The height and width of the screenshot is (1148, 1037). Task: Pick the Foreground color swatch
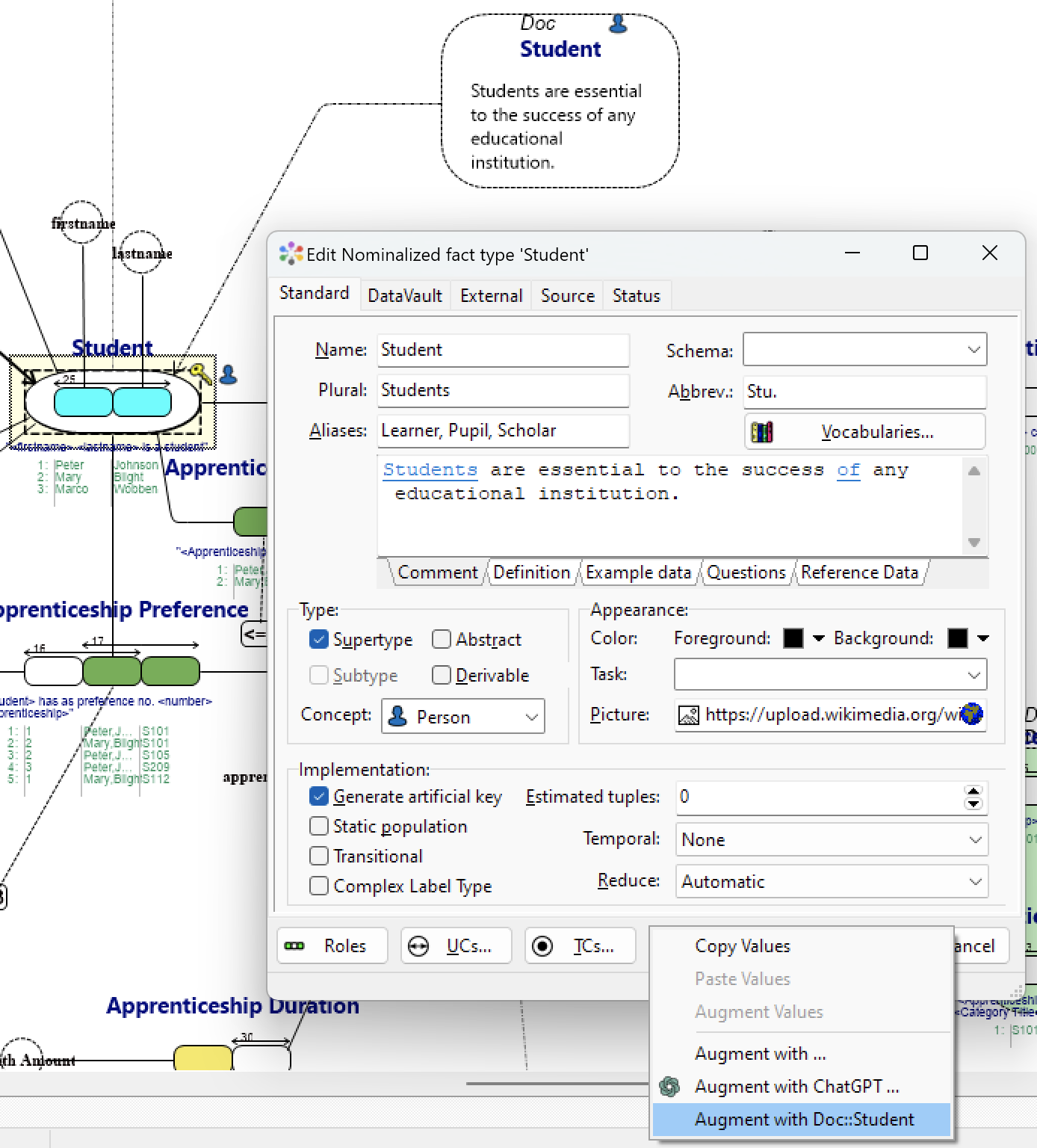point(793,638)
